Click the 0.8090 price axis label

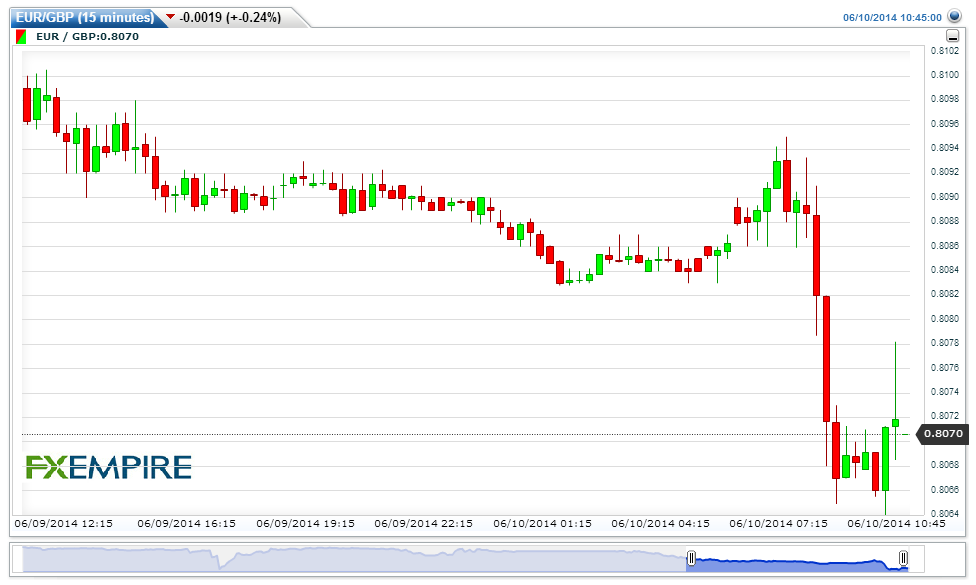[x=944, y=197]
